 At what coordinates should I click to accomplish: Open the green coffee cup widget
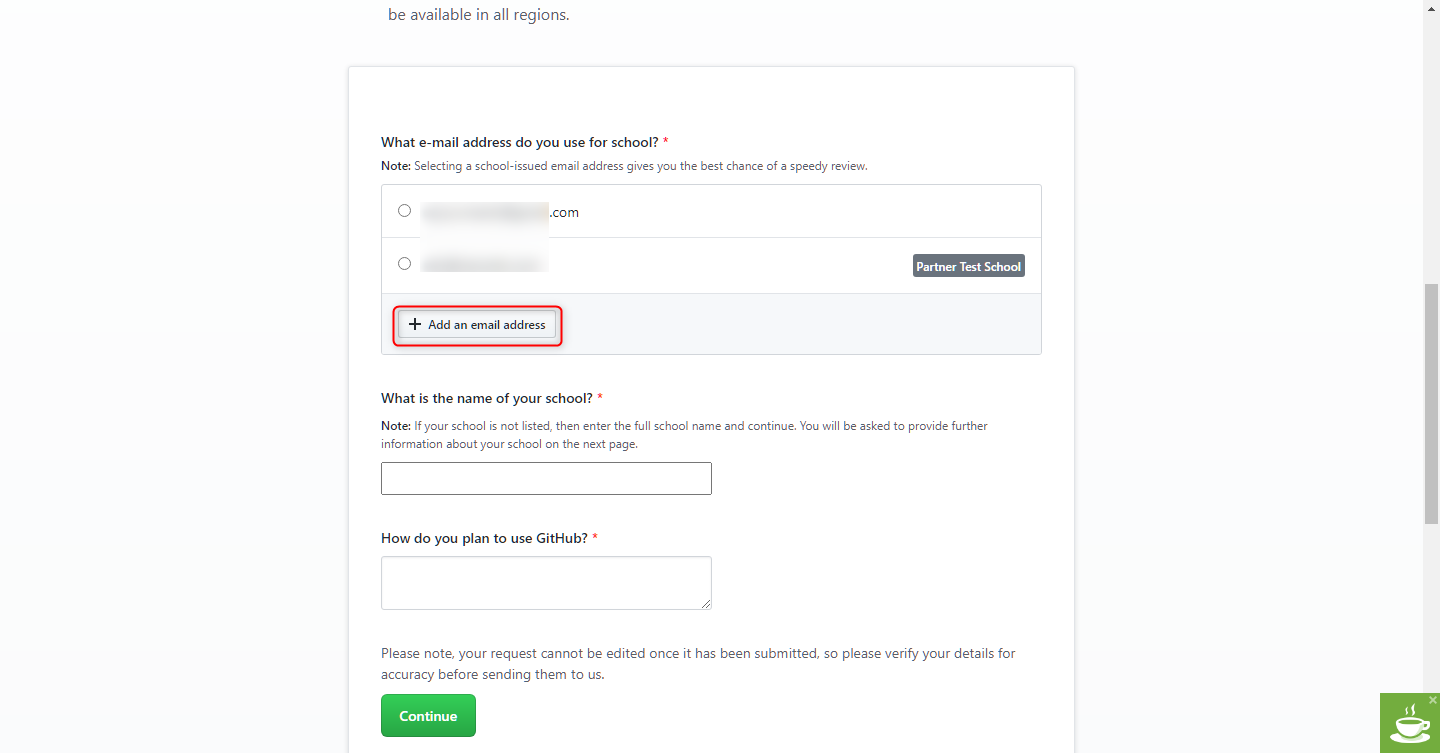[1409, 724]
